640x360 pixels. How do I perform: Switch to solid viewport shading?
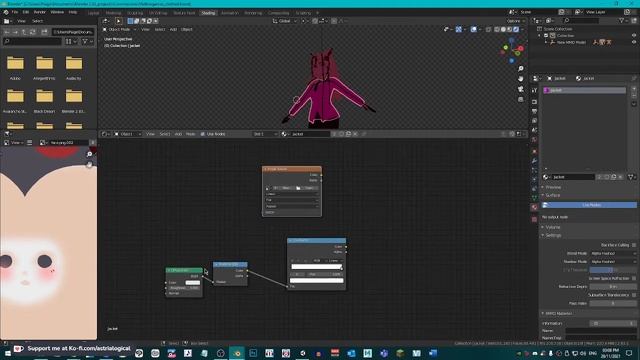pyautogui.click(x=503, y=29)
